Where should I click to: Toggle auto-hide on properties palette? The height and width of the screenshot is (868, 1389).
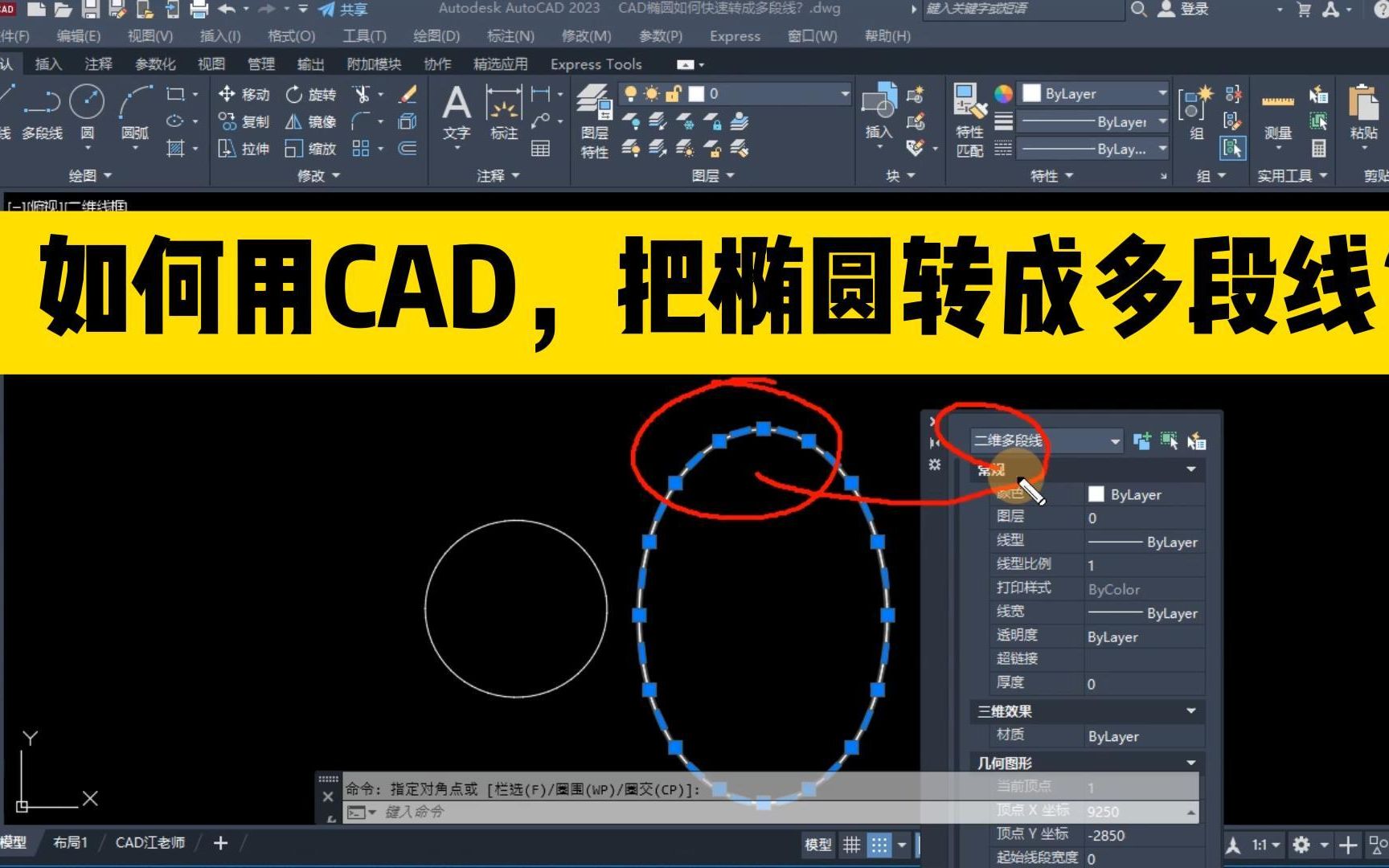(934, 443)
